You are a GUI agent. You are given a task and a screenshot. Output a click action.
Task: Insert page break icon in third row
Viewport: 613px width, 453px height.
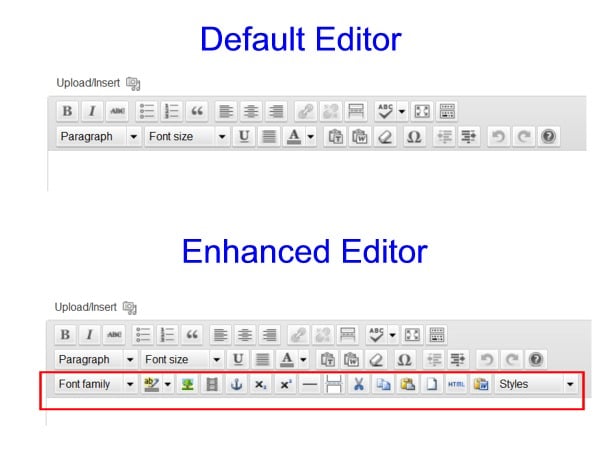(334, 384)
